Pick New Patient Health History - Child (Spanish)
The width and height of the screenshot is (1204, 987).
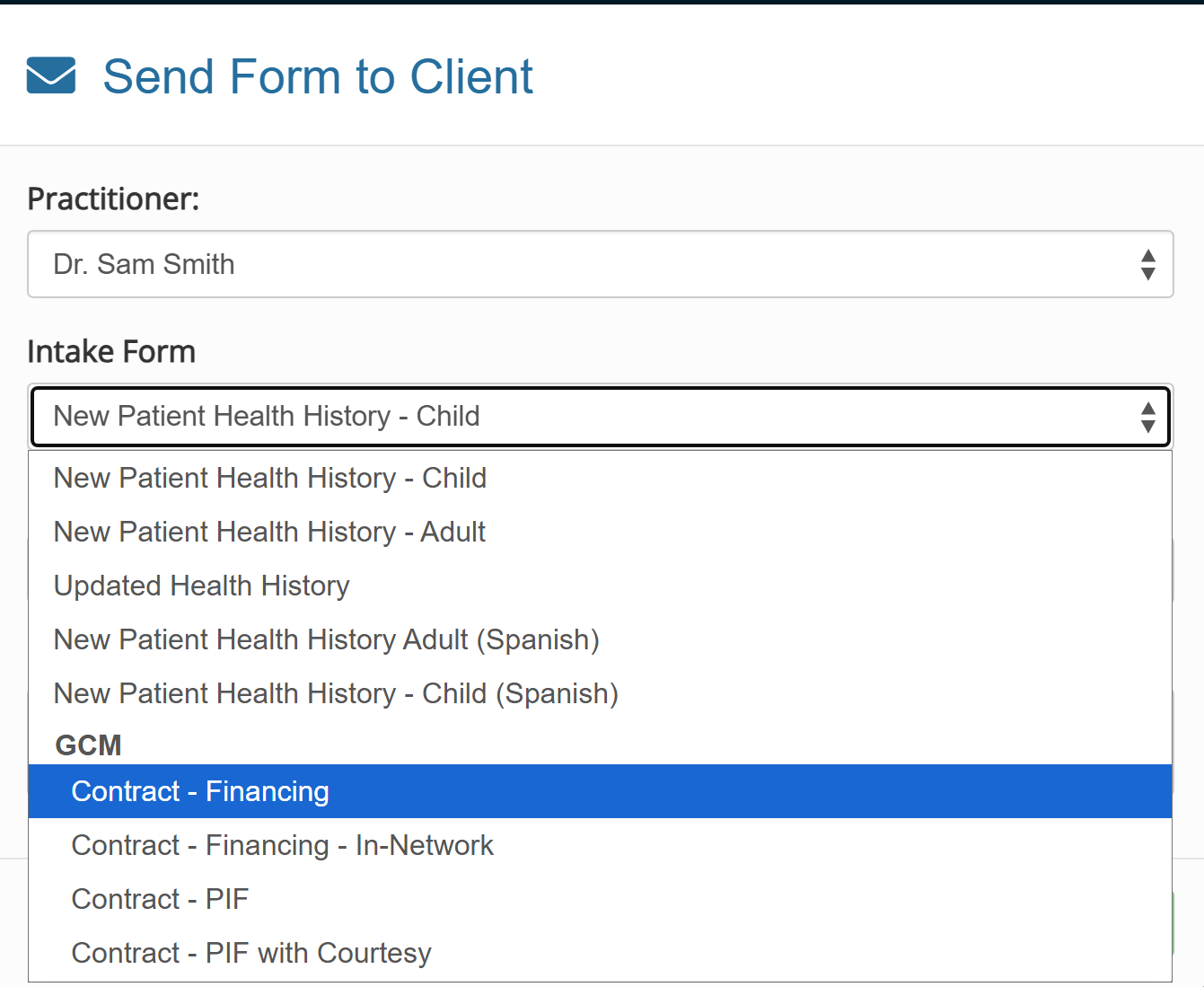pos(600,693)
